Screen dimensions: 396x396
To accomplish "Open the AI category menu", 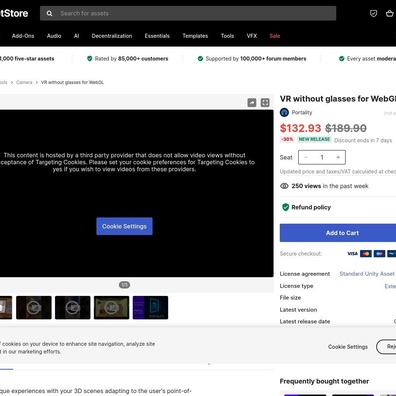I will (76, 36).
